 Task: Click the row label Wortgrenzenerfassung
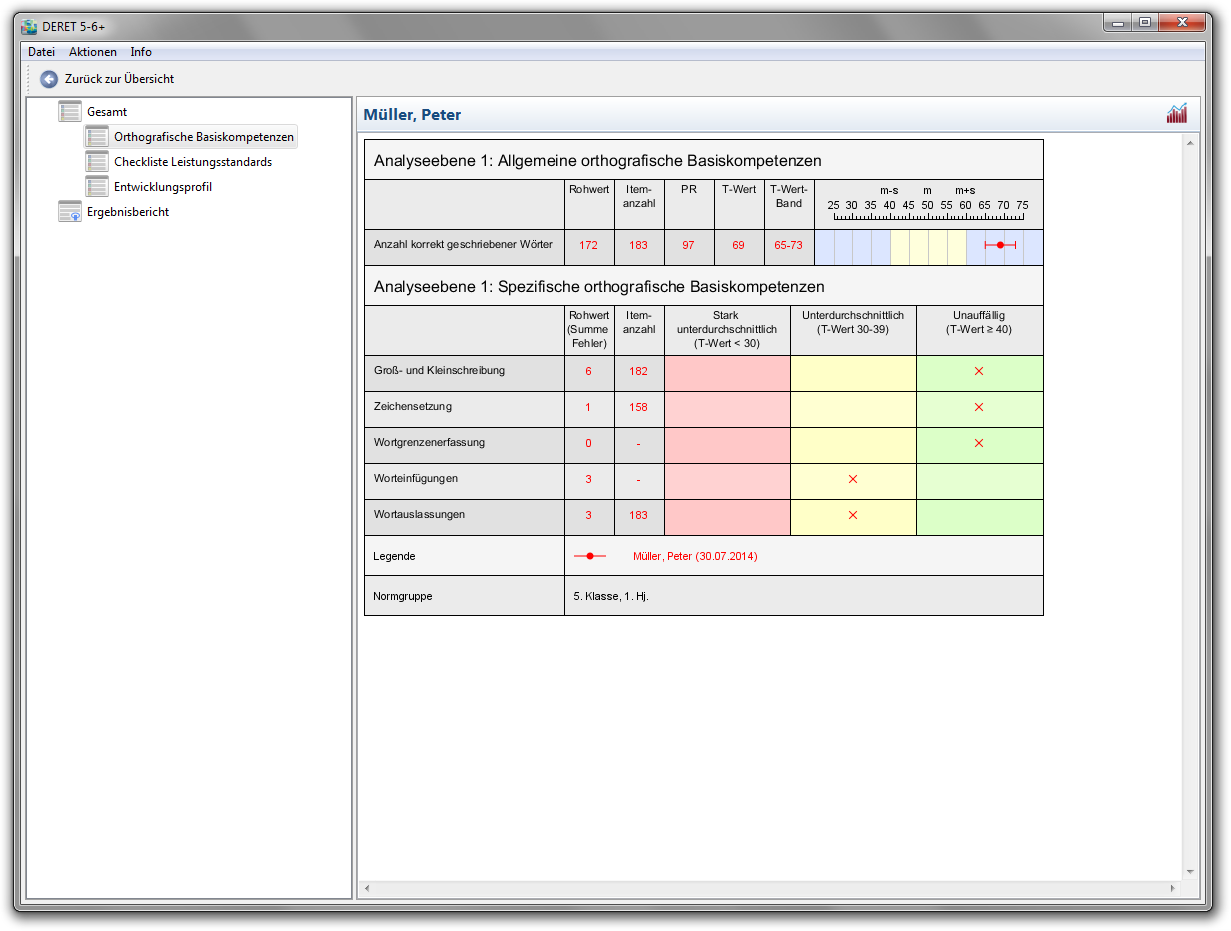click(429, 442)
